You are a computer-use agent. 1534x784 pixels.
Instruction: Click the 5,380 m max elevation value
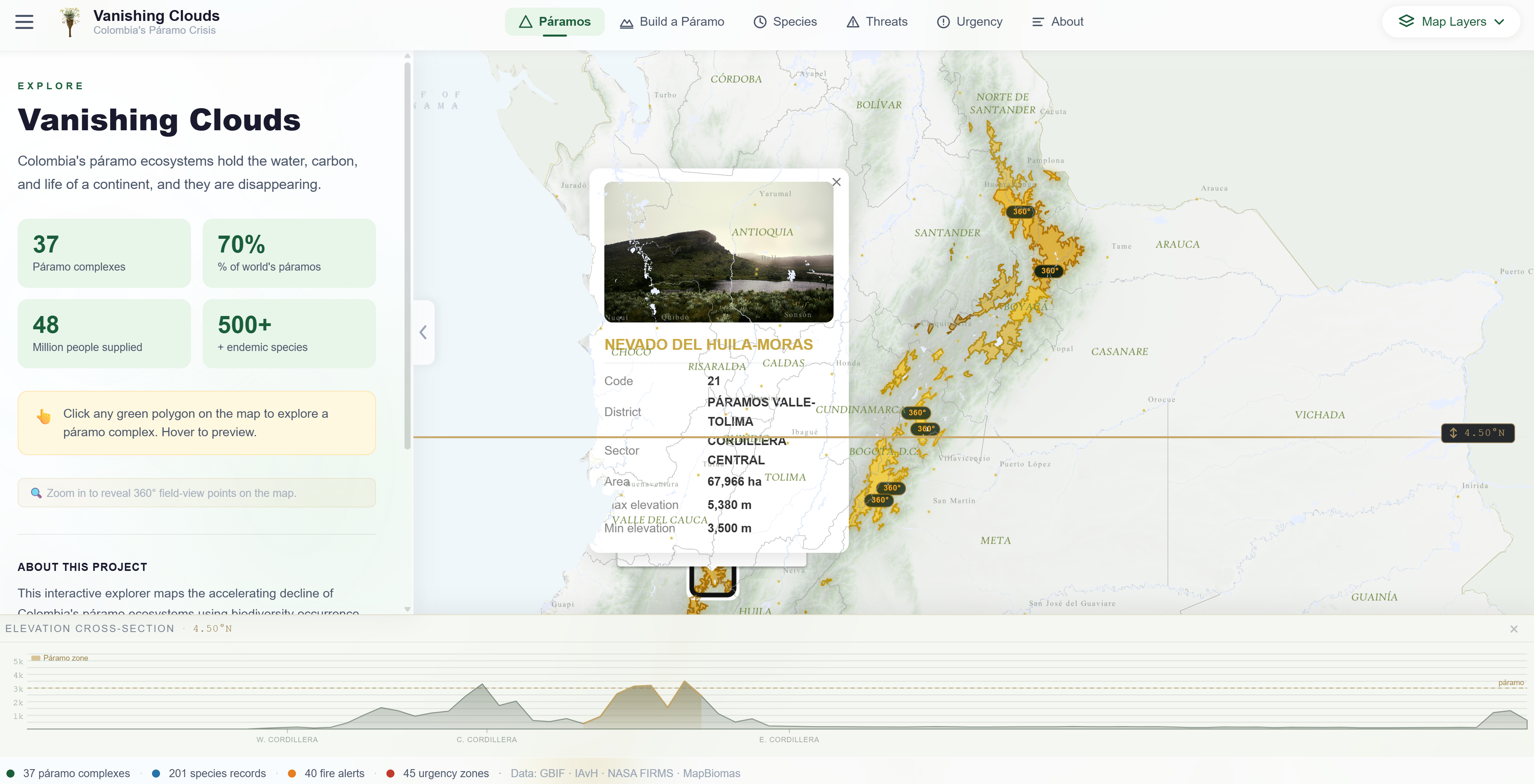click(729, 505)
